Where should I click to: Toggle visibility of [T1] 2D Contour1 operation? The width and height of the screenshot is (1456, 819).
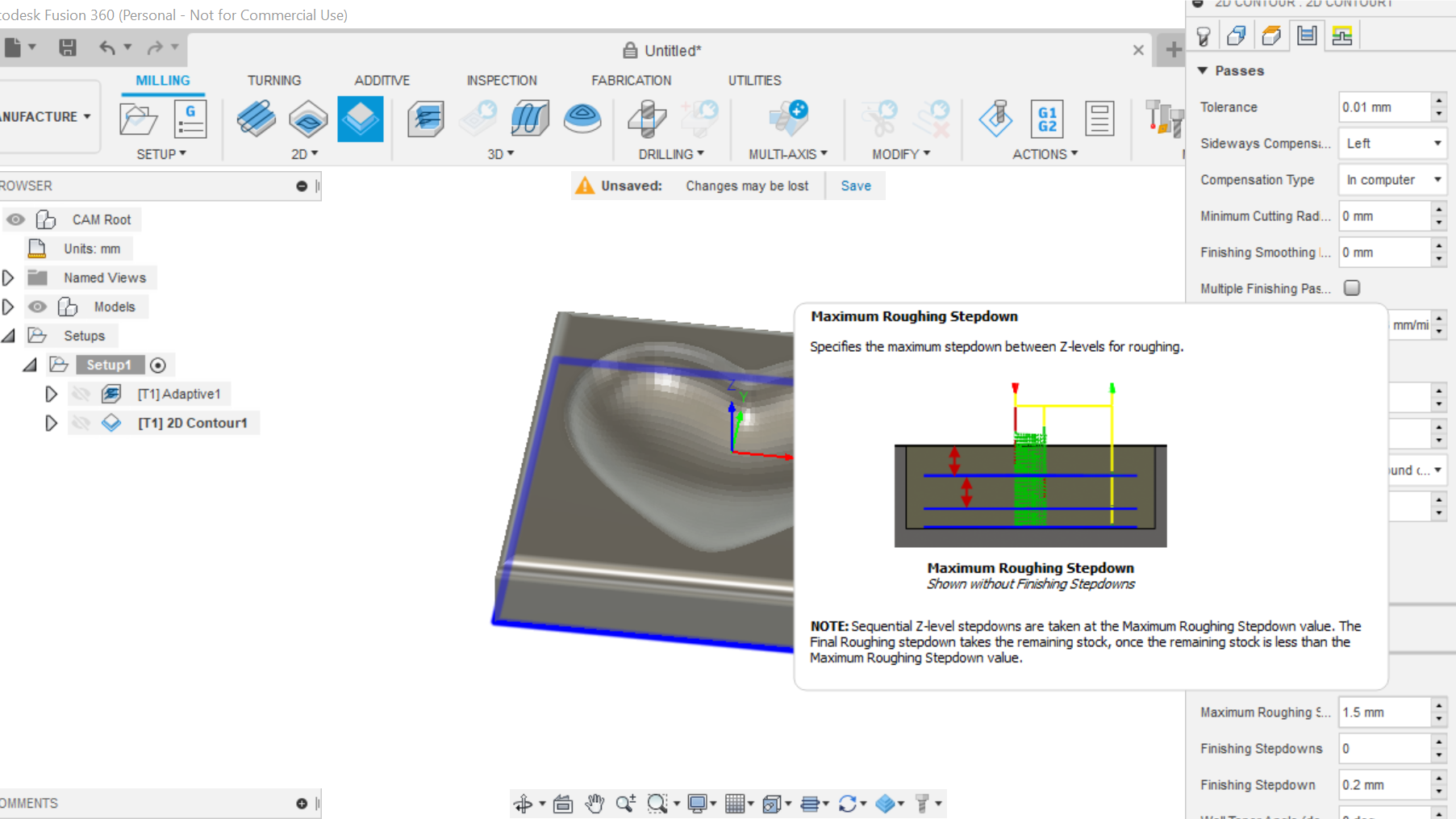(x=81, y=423)
